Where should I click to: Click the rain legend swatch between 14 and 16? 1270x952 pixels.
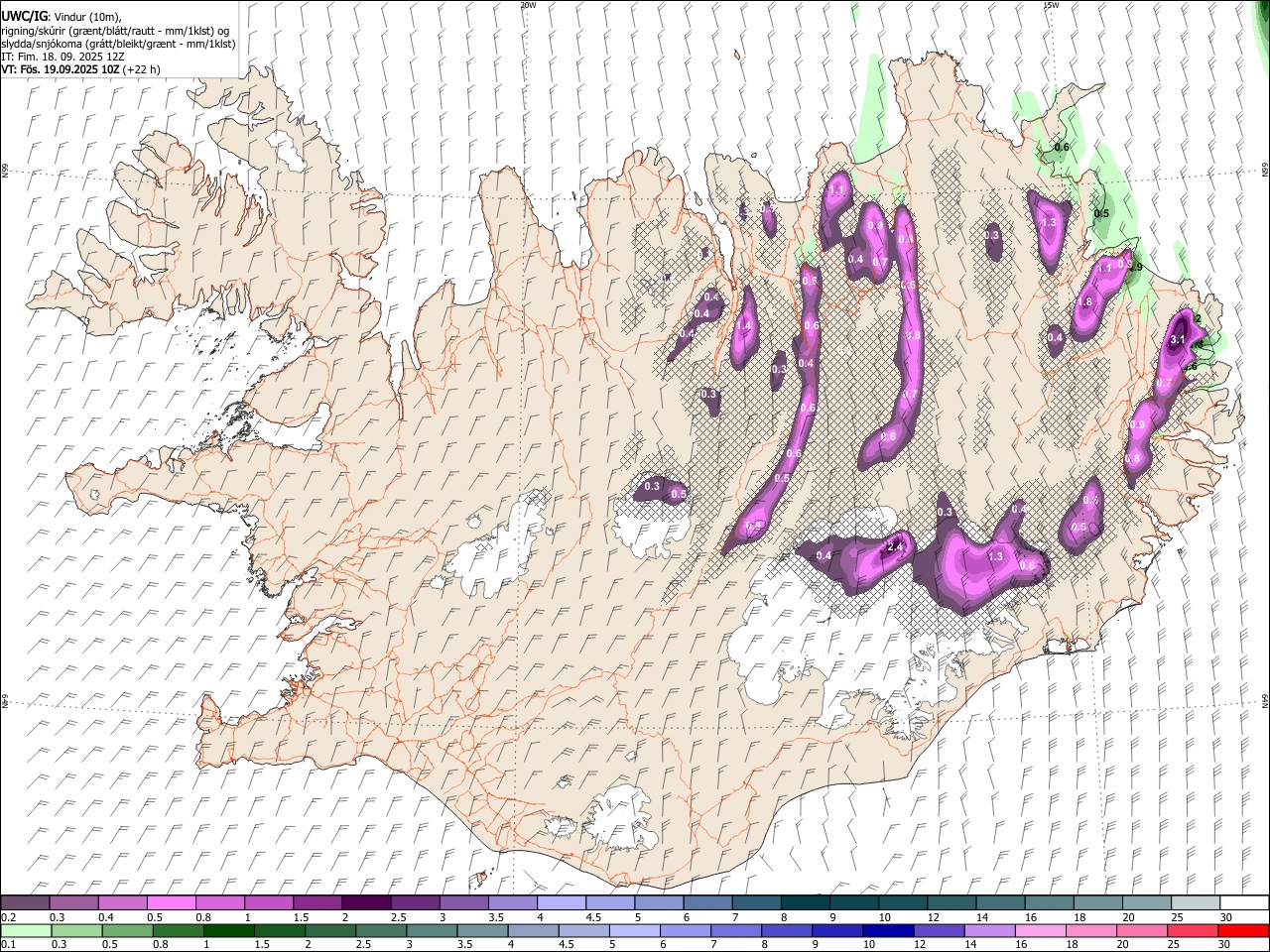pos(989,930)
